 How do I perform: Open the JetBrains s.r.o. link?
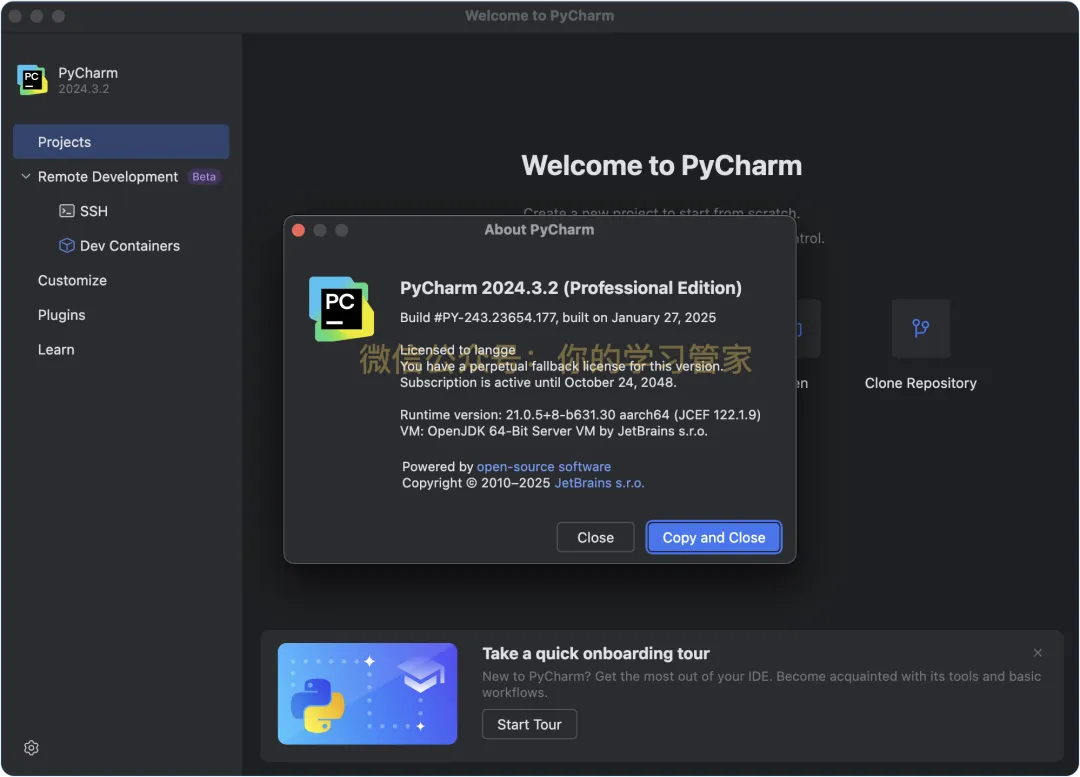pyautogui.click(x=599, y=483)
